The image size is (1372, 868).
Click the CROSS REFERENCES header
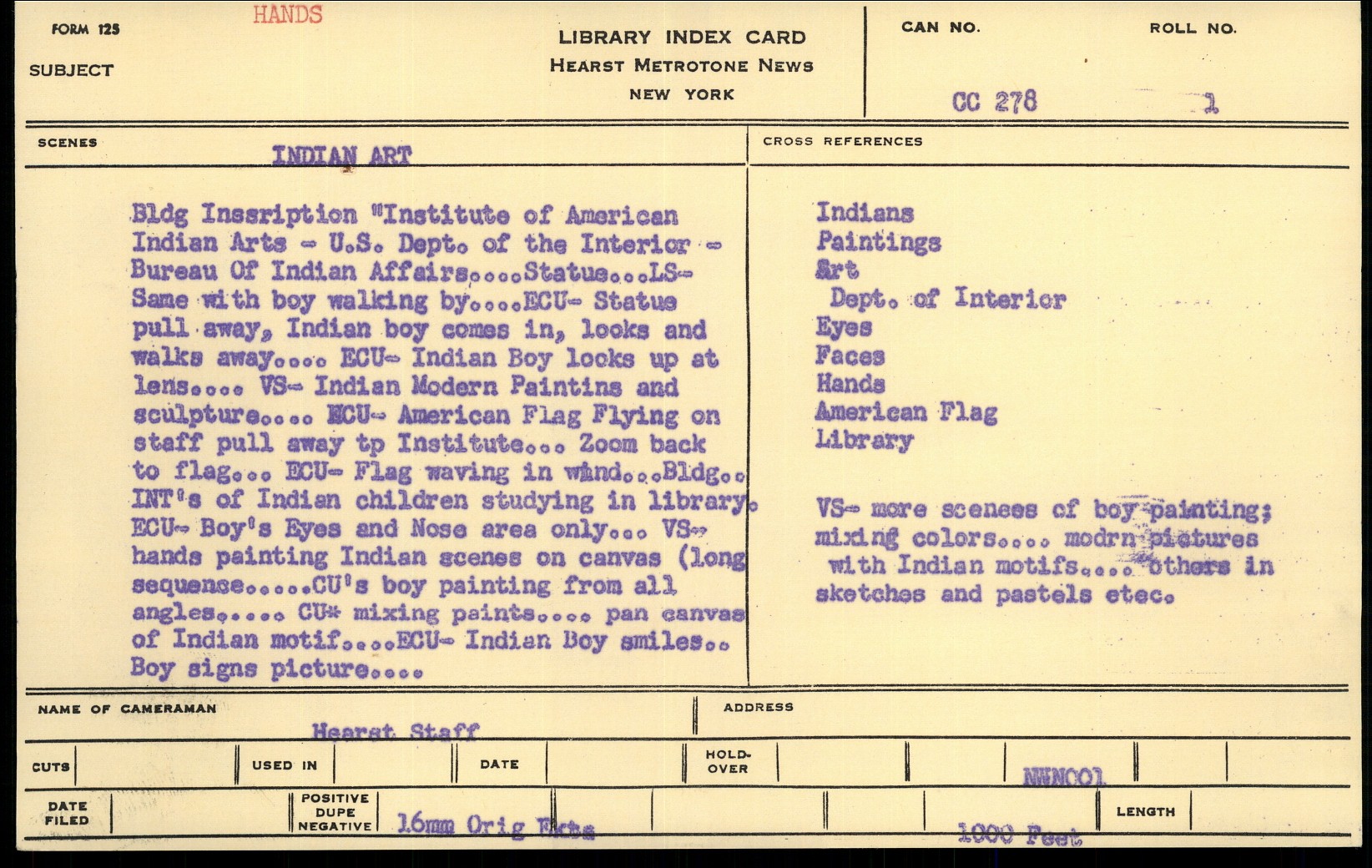coord(842,141)
